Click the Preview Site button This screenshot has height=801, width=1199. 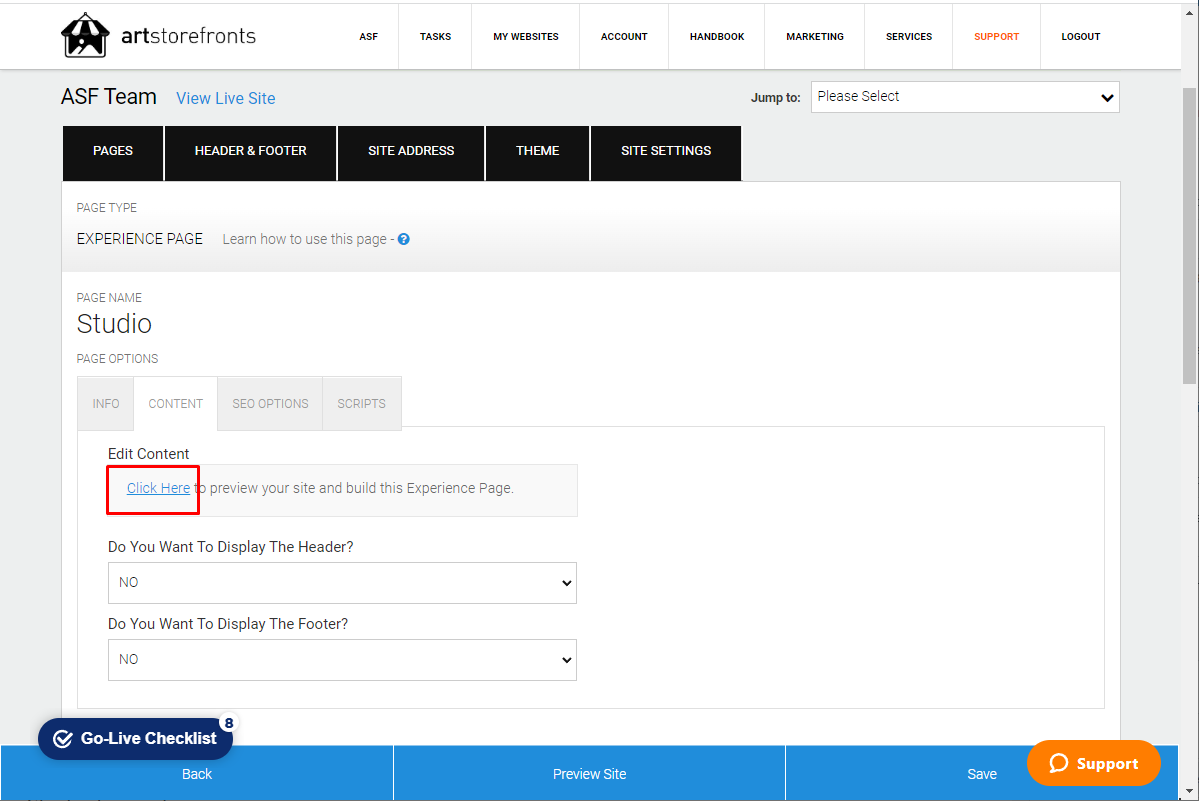coord(590,773)
